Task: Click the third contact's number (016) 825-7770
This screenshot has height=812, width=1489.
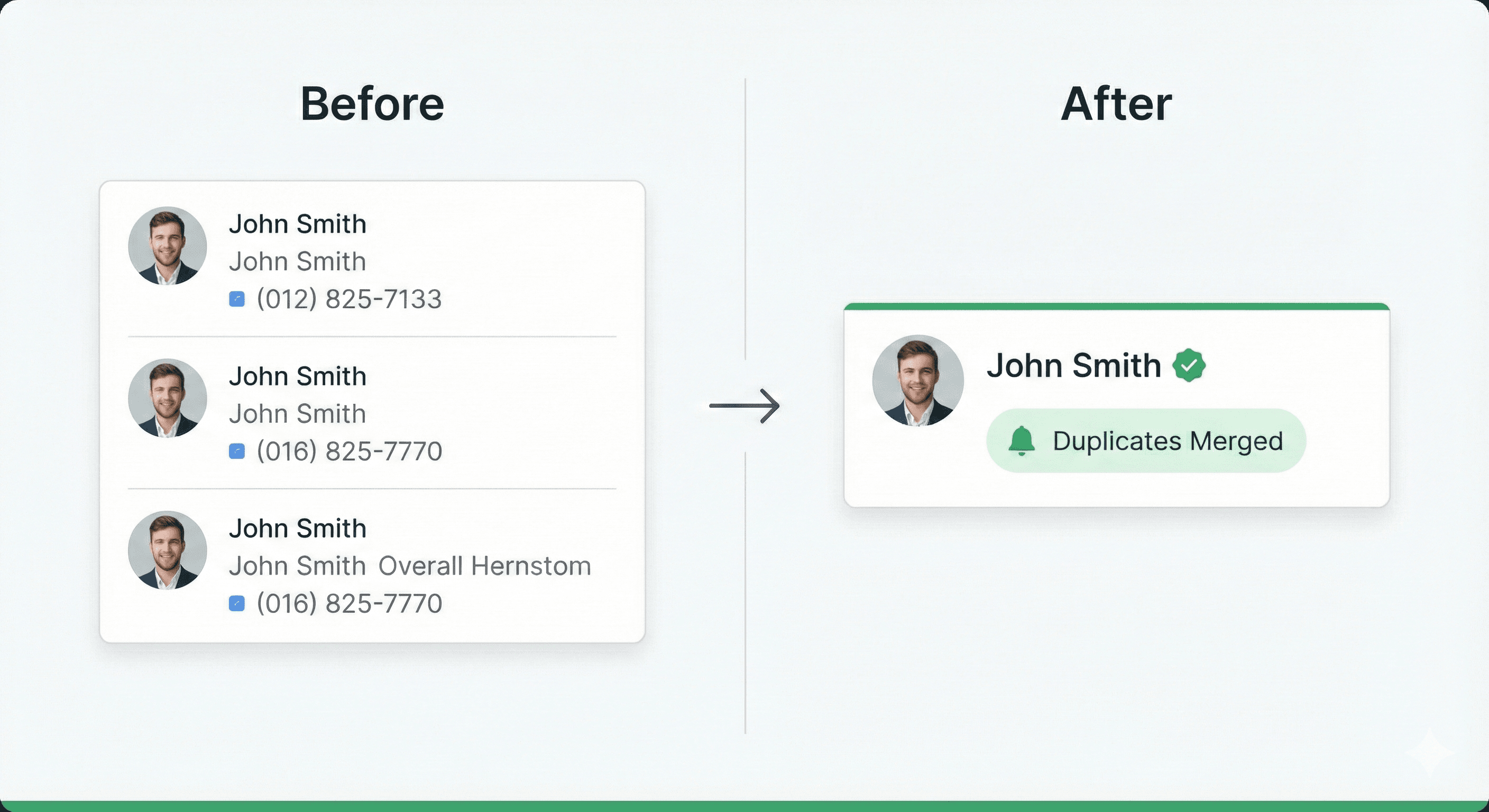Action: click(349, 603)
